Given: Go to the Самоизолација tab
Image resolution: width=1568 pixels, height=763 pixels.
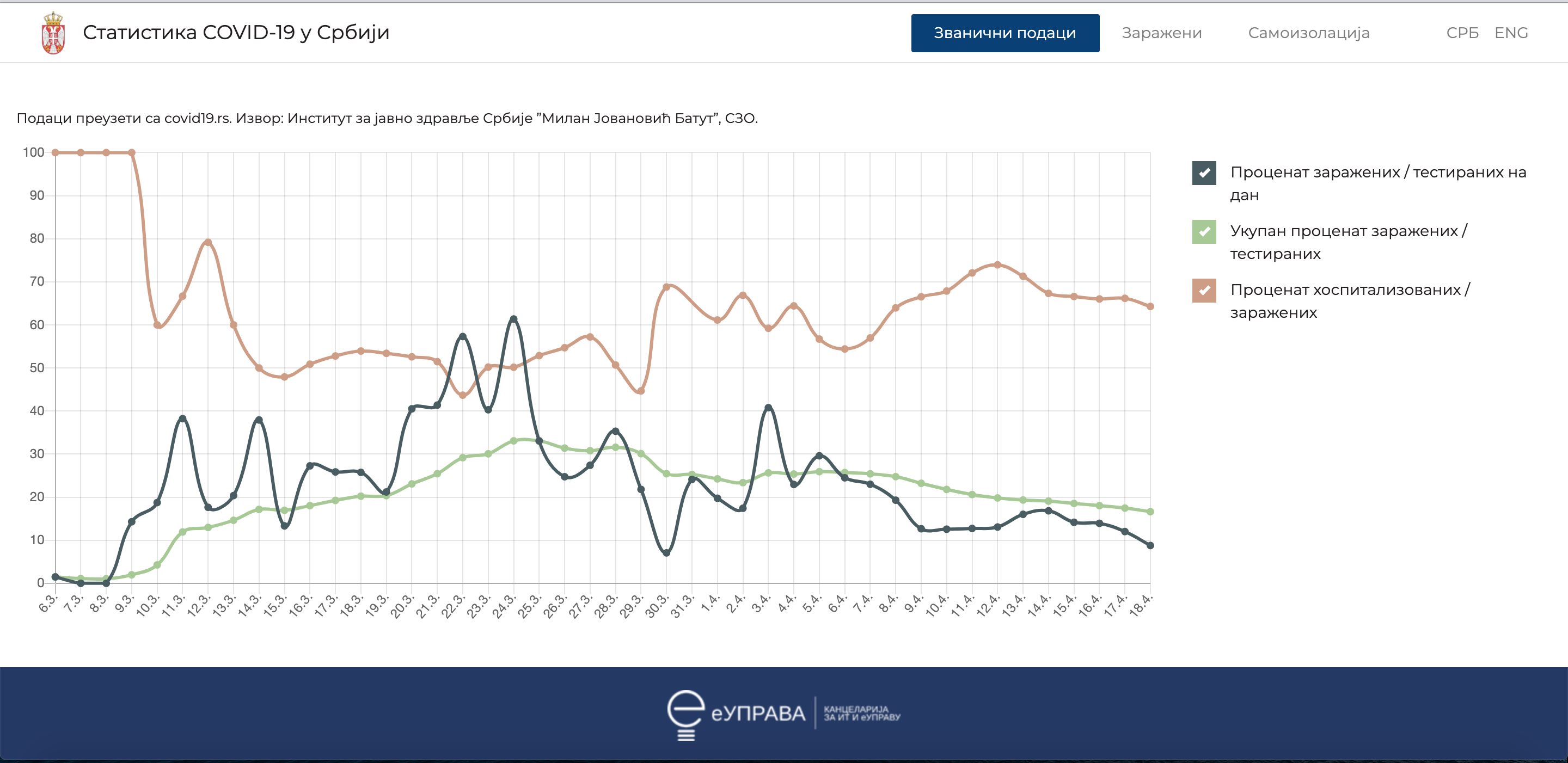Looking at the screenshot, I should (x=1308, y=33).
